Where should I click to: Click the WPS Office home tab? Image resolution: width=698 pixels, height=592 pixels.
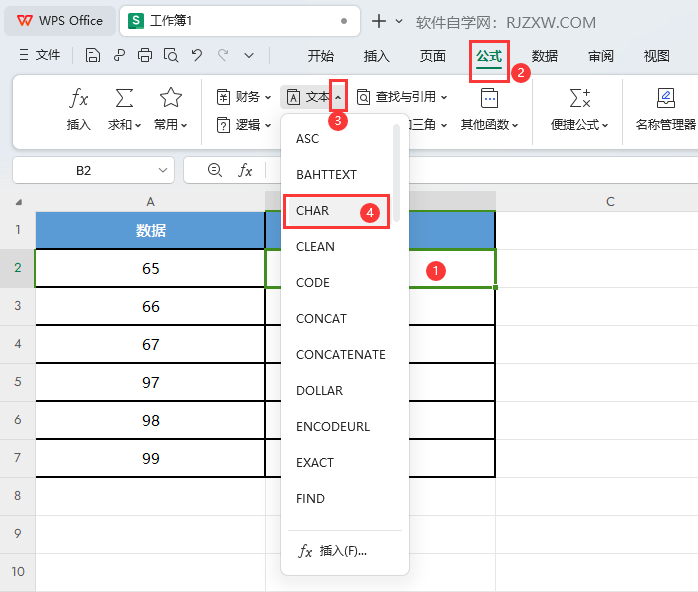tap(60, 21)
